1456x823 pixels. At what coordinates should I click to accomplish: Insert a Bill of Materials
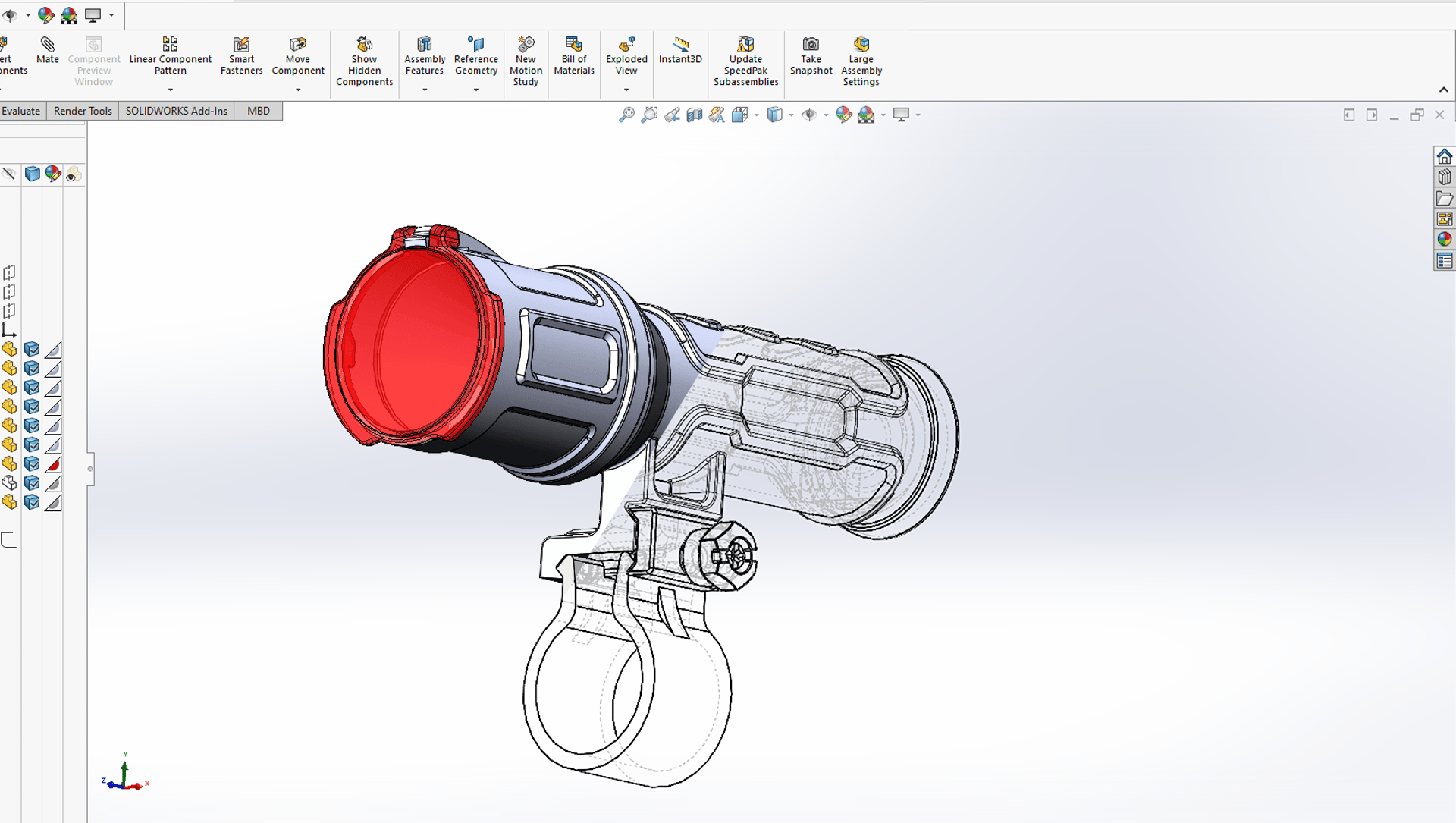(x=574, y=56)
